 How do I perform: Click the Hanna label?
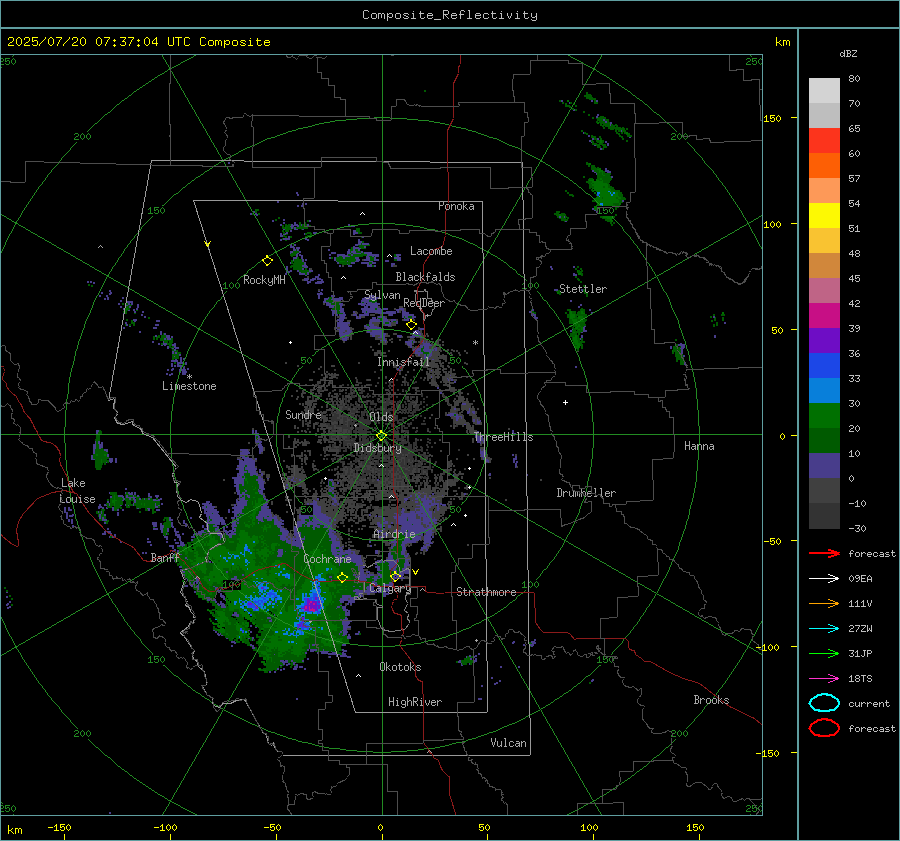699,446
